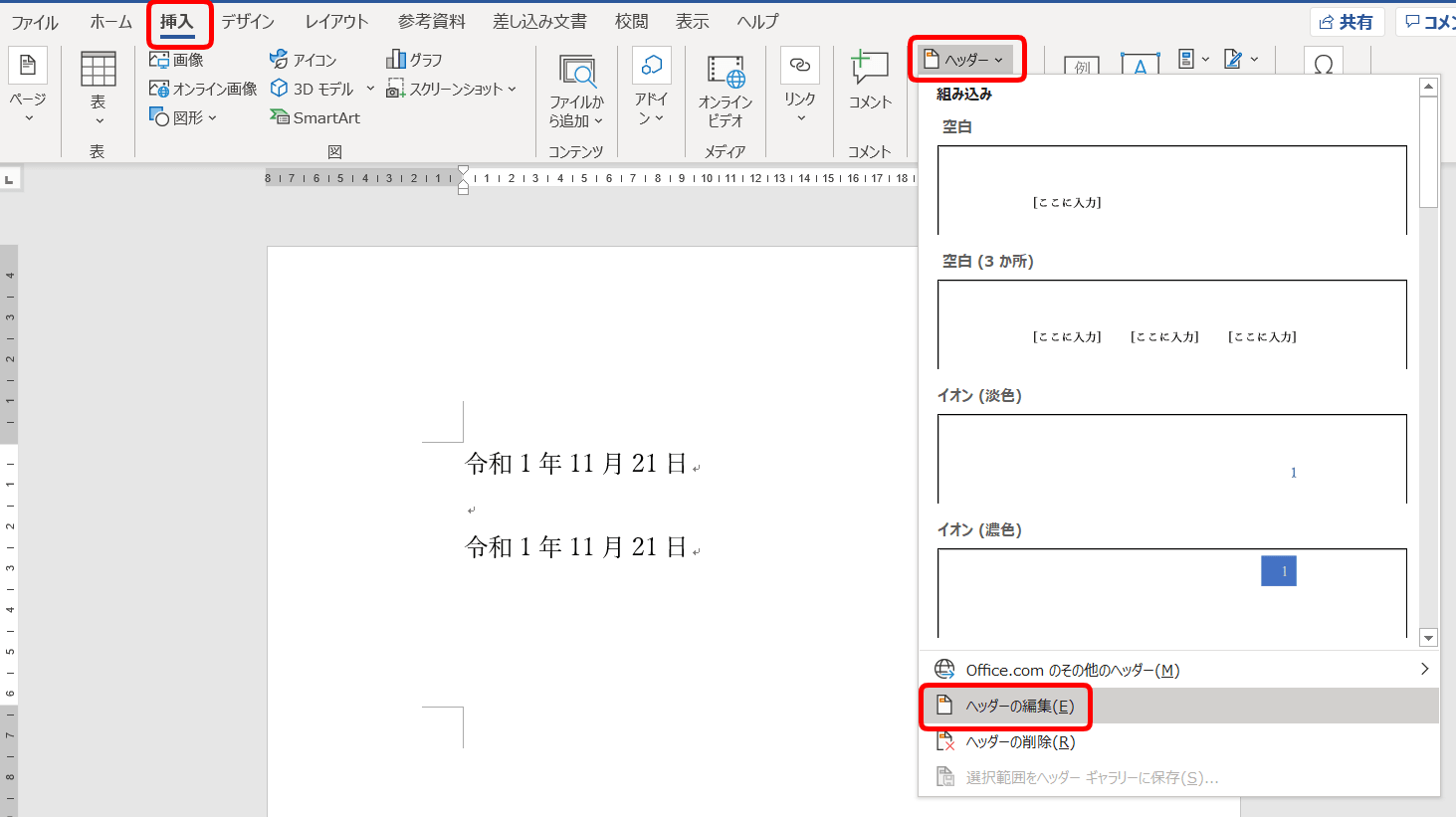
Task: Insert an アイコン (icon) graphic
Action: pos(304,60)
